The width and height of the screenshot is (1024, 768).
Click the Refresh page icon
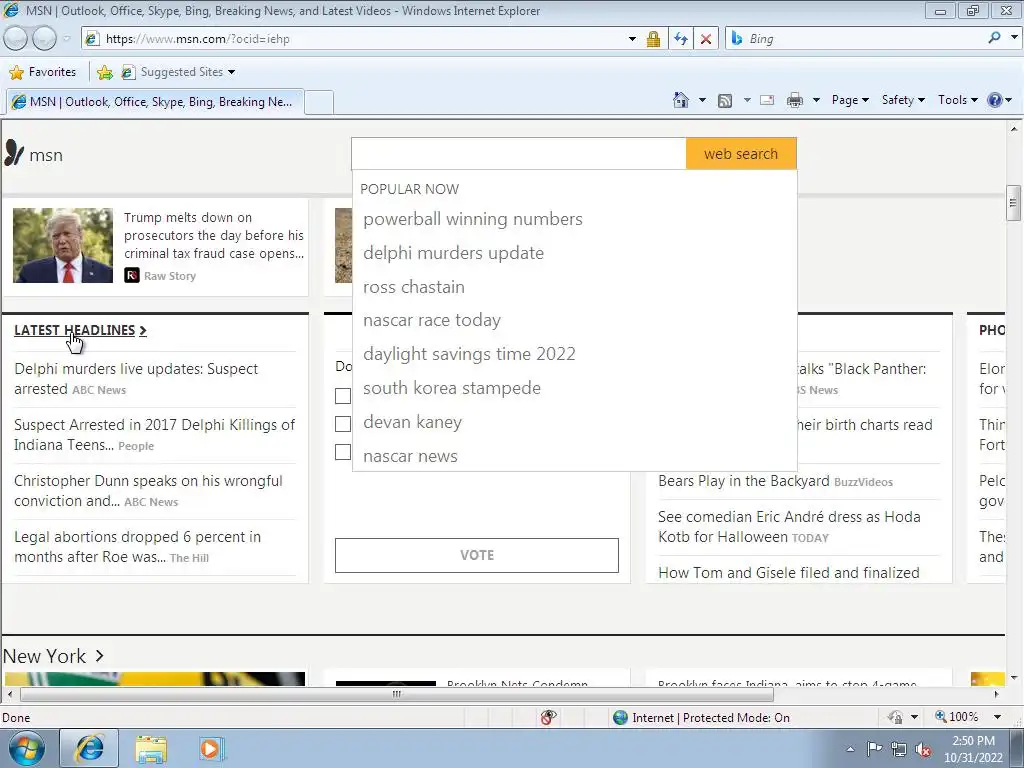pos(680,39)
